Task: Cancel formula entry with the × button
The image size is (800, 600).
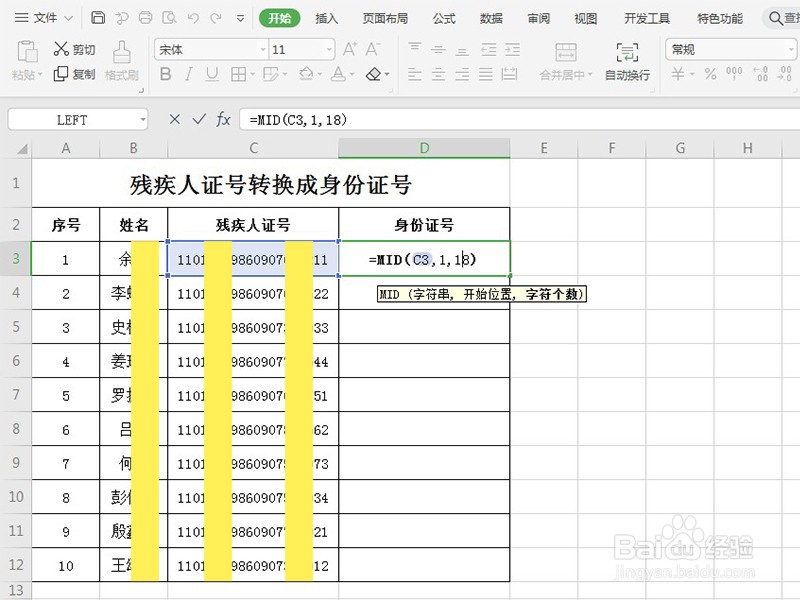Action: [175, 119]
